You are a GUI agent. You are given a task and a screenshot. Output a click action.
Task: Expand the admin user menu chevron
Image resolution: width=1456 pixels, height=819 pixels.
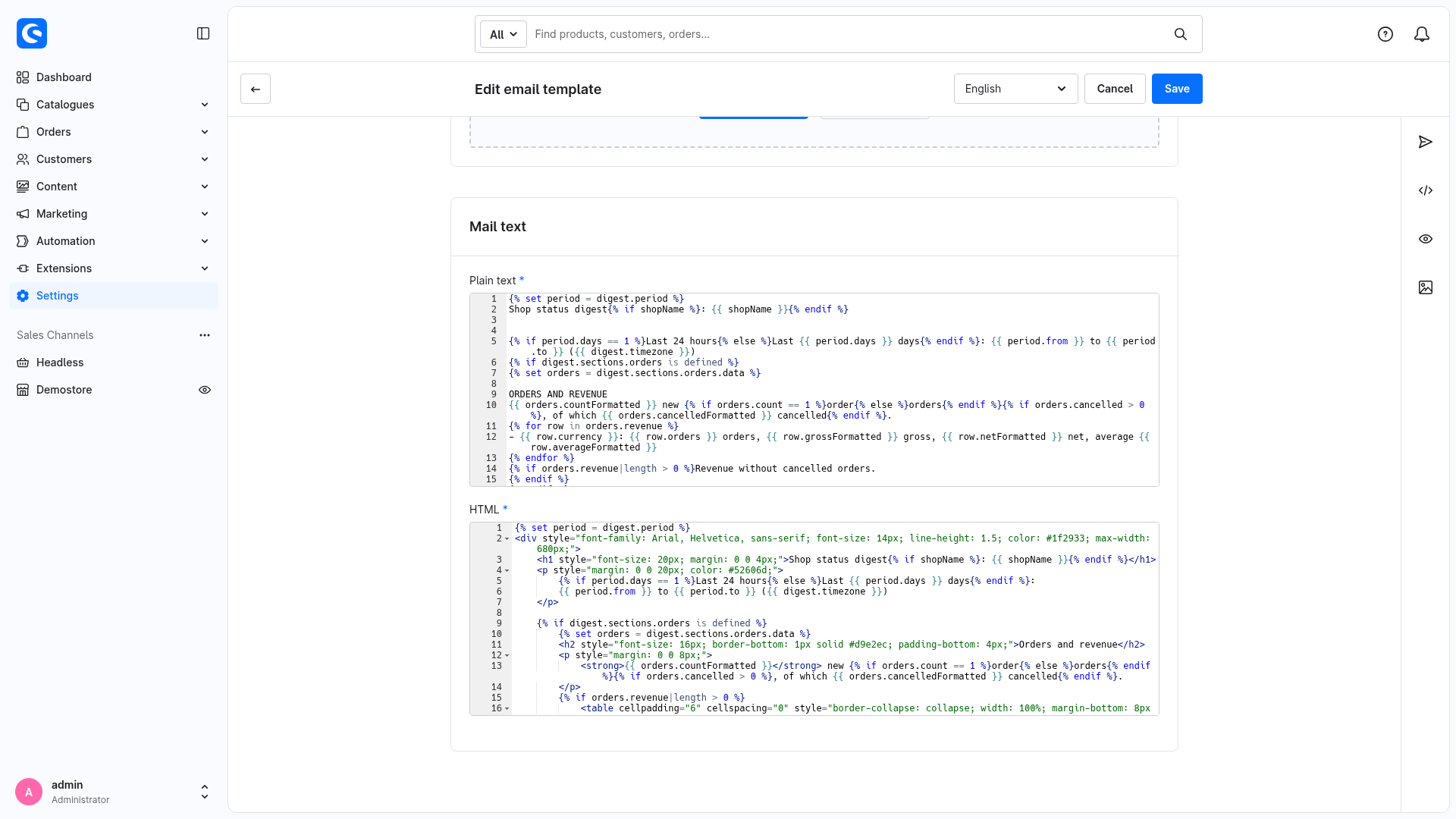click(205, 792)
